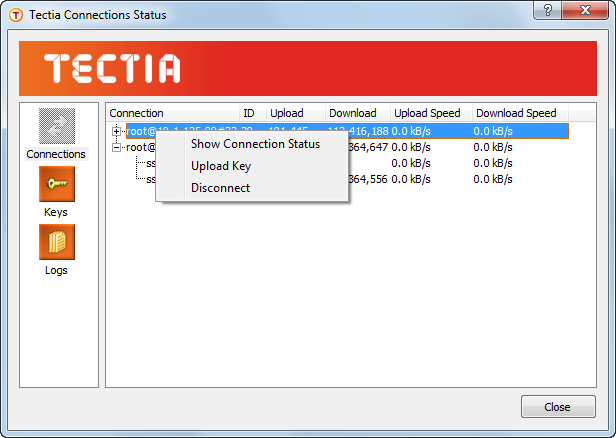The width and height of the screenshot is (616, 438).
Task: Open the Connections panel icon
Action: coord(57,126)
